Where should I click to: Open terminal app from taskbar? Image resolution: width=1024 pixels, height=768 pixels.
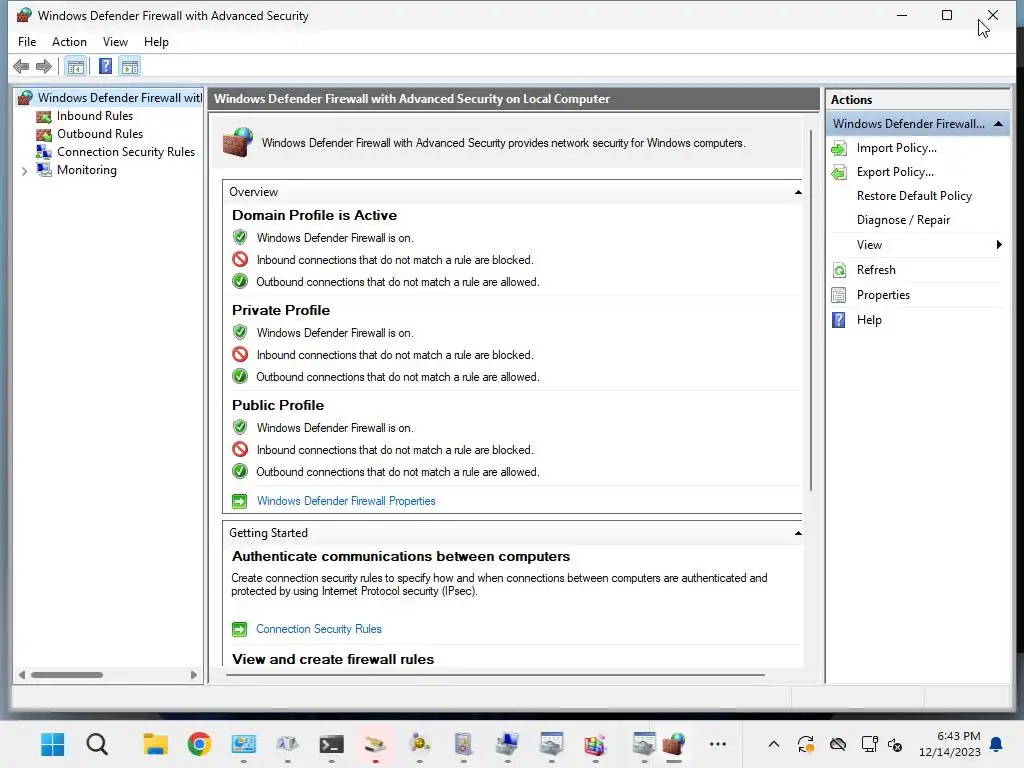tap(331, 744)
